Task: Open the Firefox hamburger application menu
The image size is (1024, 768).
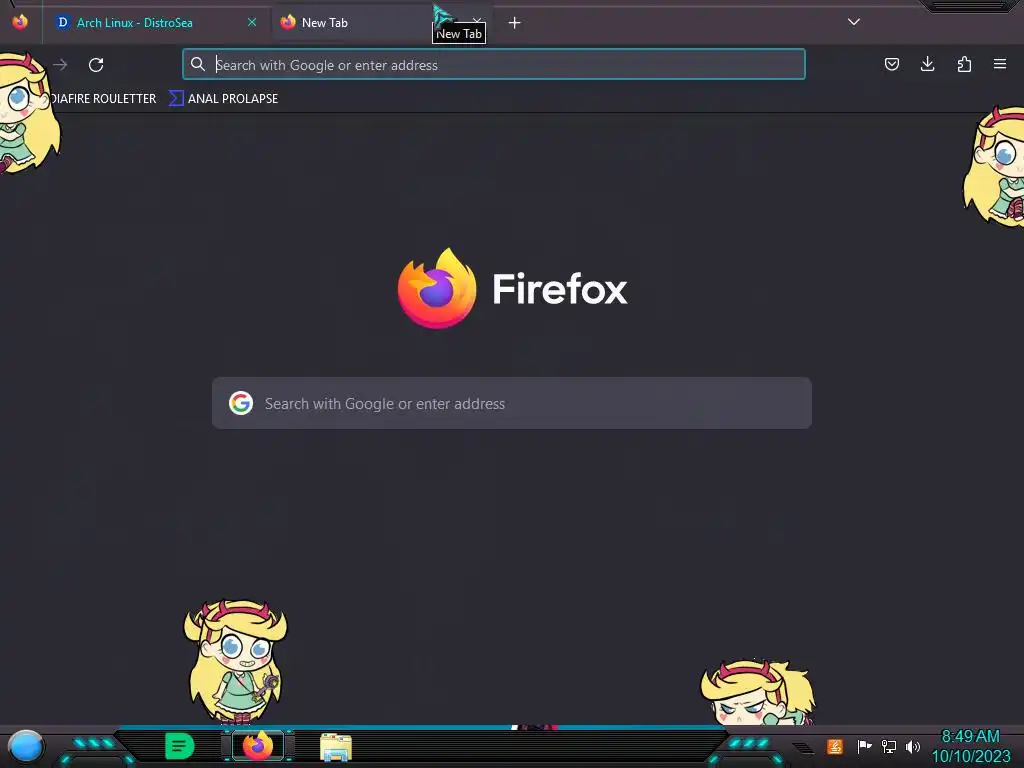Action: pos(1000,64)
